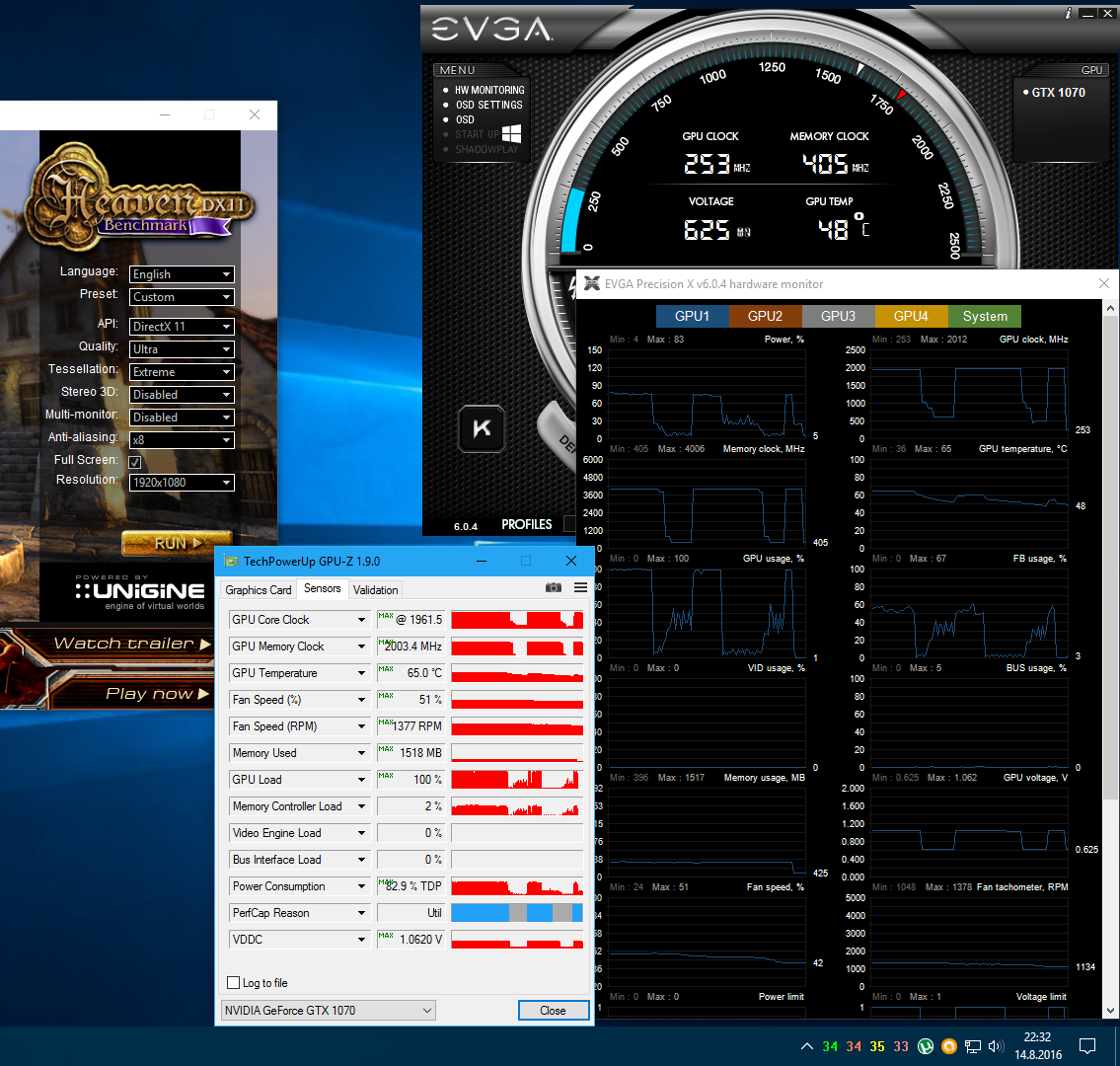The height and width of the screenshot is (1066, 1120).
Task: Switch to the Graphics Card tab in GPU-Z
Action: coord(259,589)
